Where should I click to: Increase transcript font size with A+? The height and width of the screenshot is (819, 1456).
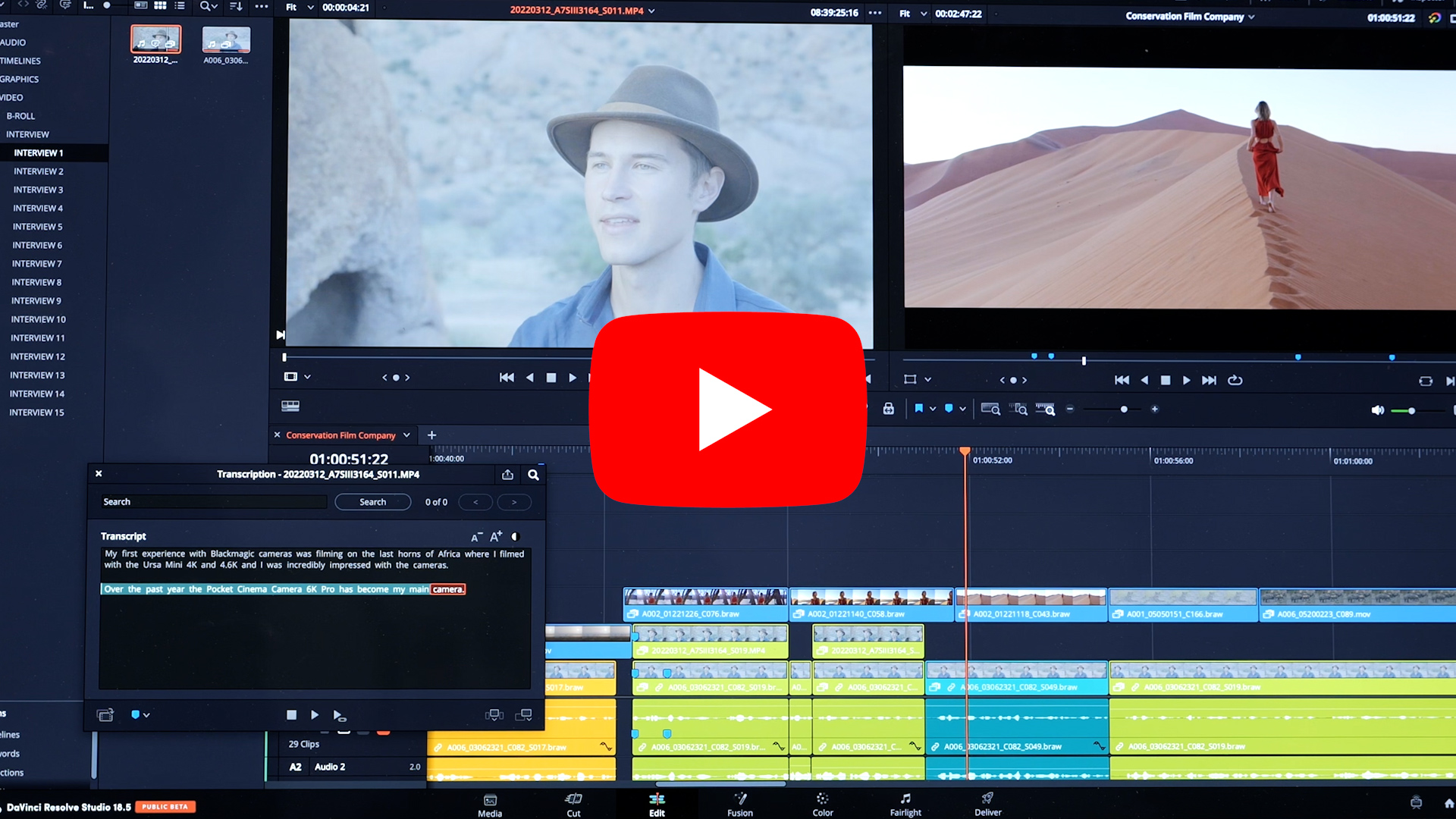(x=496, y=537)
